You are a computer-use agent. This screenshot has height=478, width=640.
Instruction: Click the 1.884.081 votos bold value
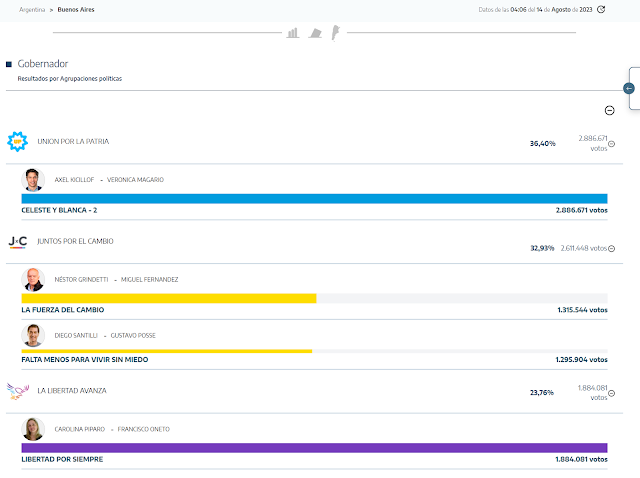coord(582,459)
